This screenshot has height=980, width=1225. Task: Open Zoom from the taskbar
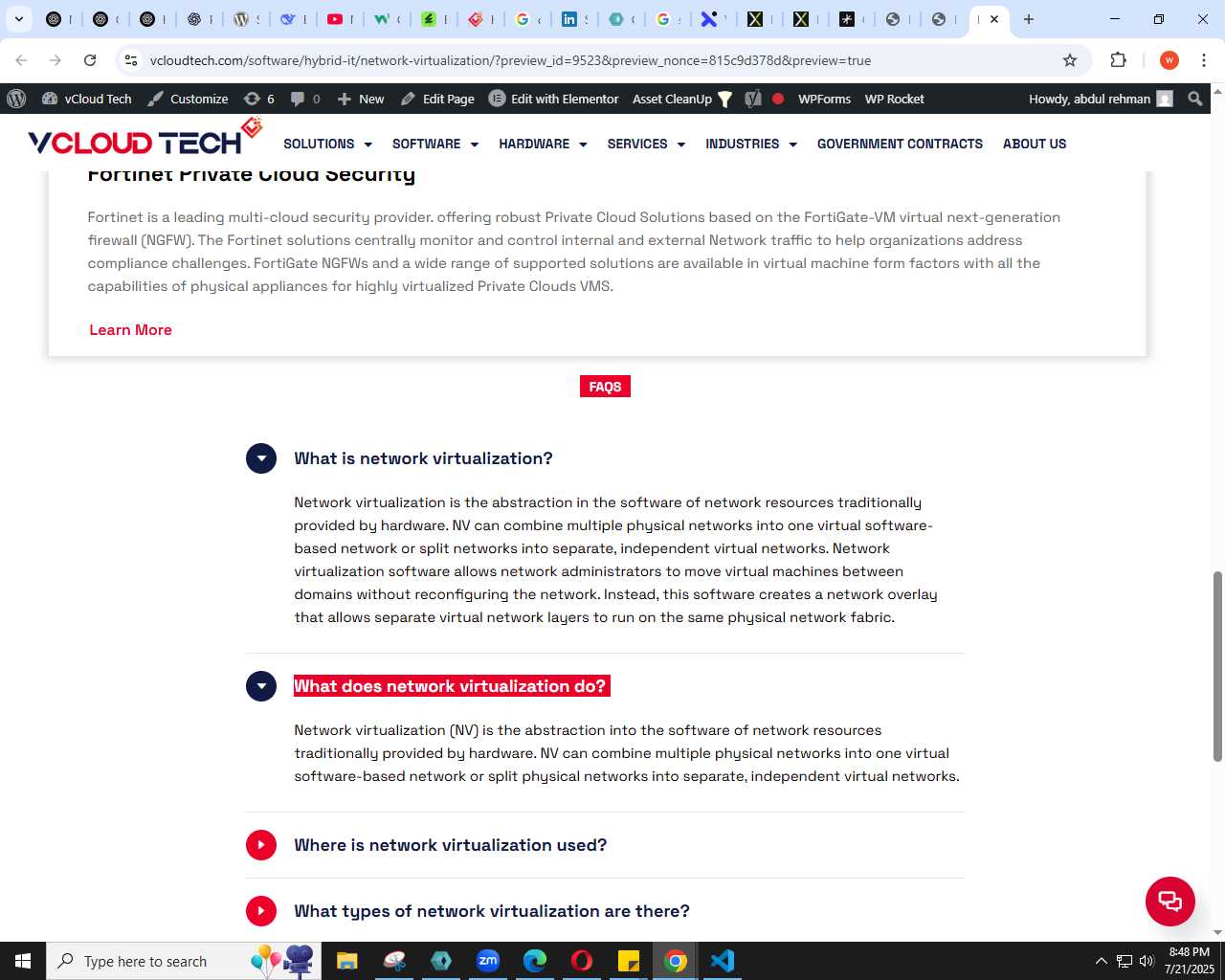click(x=488, y=961)
